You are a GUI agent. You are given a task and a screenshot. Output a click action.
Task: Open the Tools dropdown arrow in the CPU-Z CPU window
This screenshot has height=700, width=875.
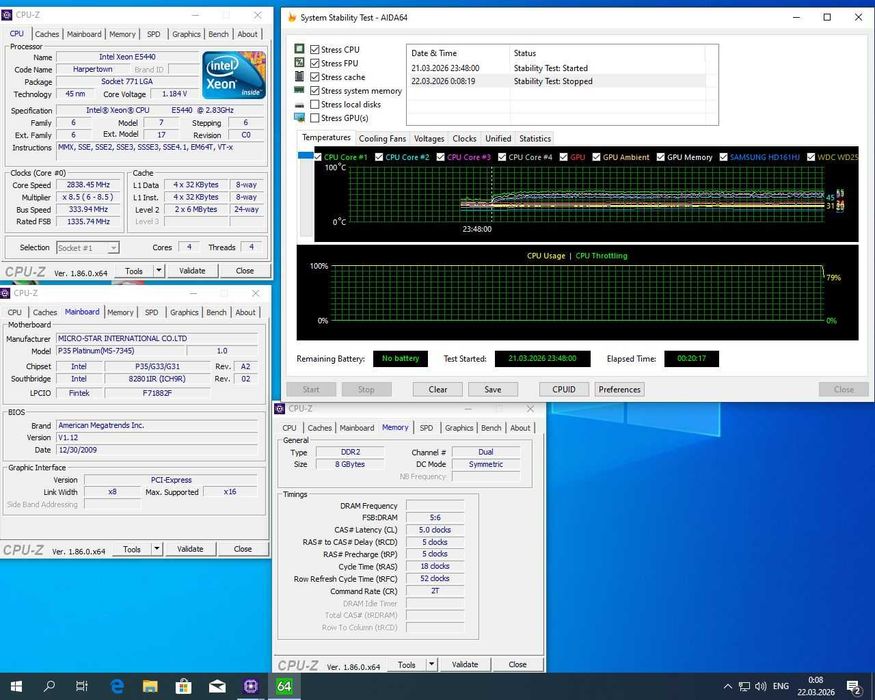pyautogui.click(x=158, y=271)
